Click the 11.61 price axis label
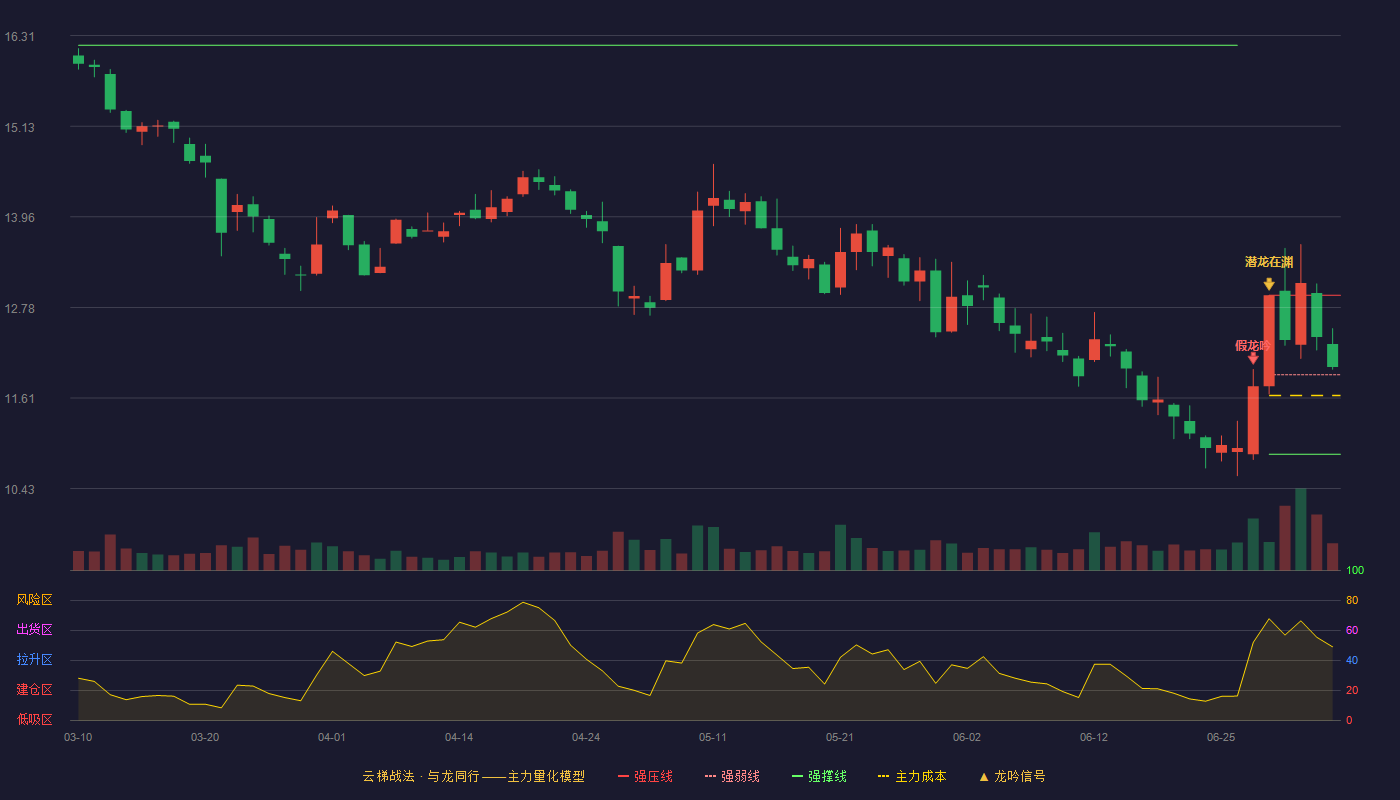Image resolution: width=1400 pixels, height=800 pixels. pos(19,398)
